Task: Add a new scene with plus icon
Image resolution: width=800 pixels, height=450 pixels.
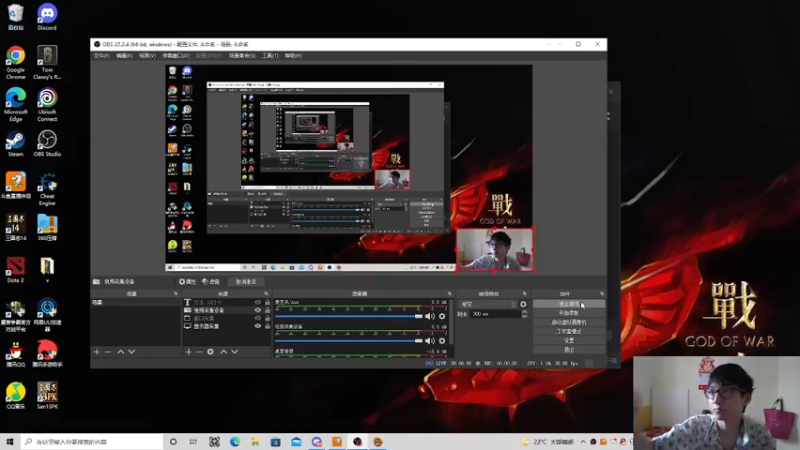Action: [96, 352]
